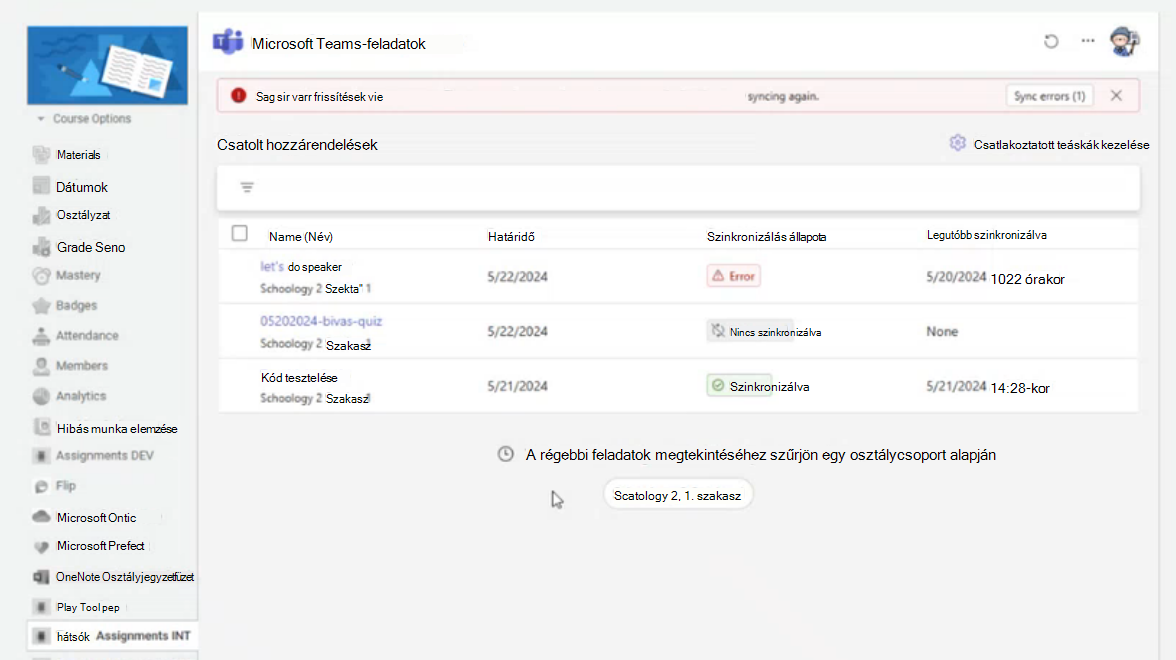The image size is (1176, 660).
Task: Open the 05202024-bivas-quiz assignment link
Action: point(321,321)
